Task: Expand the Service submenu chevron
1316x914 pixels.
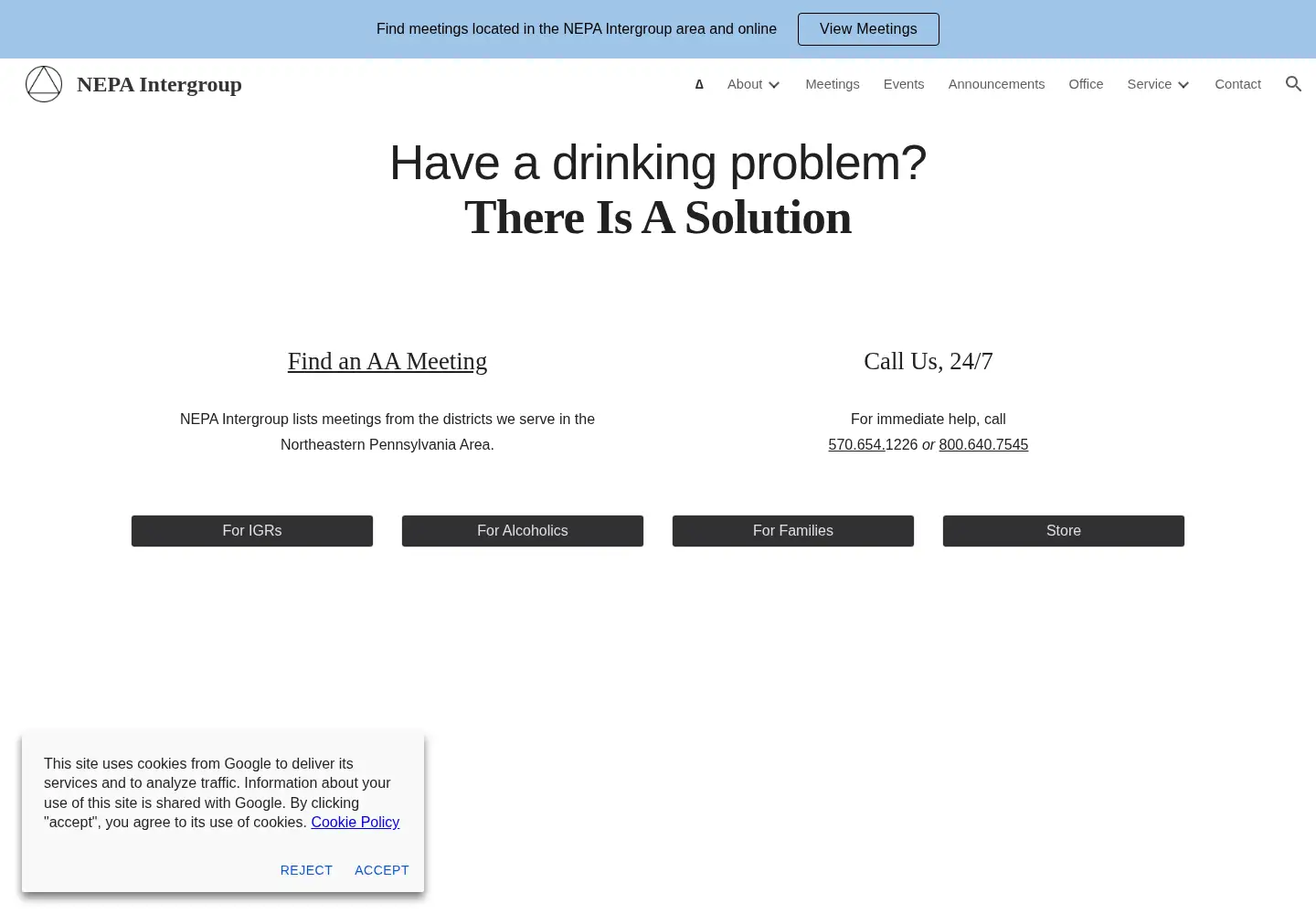Action: pyautogui.click(x=1183, y=85)
